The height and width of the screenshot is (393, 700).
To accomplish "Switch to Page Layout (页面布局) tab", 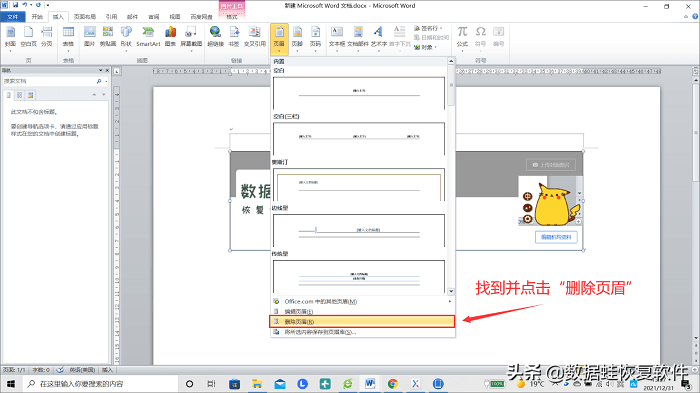I will pyautogui.click(x=85, y=17).
